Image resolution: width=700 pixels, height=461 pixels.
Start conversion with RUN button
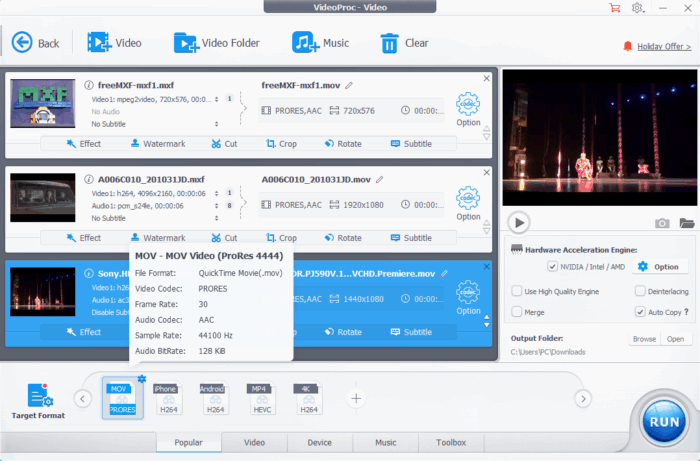point(664,422)
